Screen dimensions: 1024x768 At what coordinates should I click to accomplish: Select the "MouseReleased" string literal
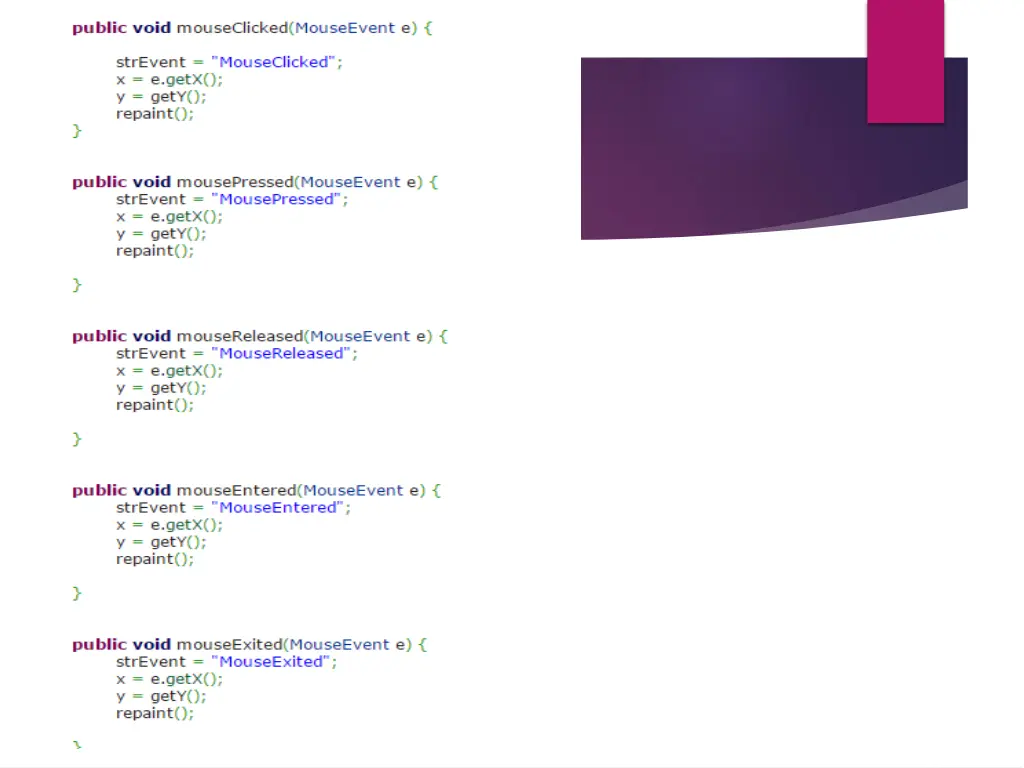coord(281,353)
